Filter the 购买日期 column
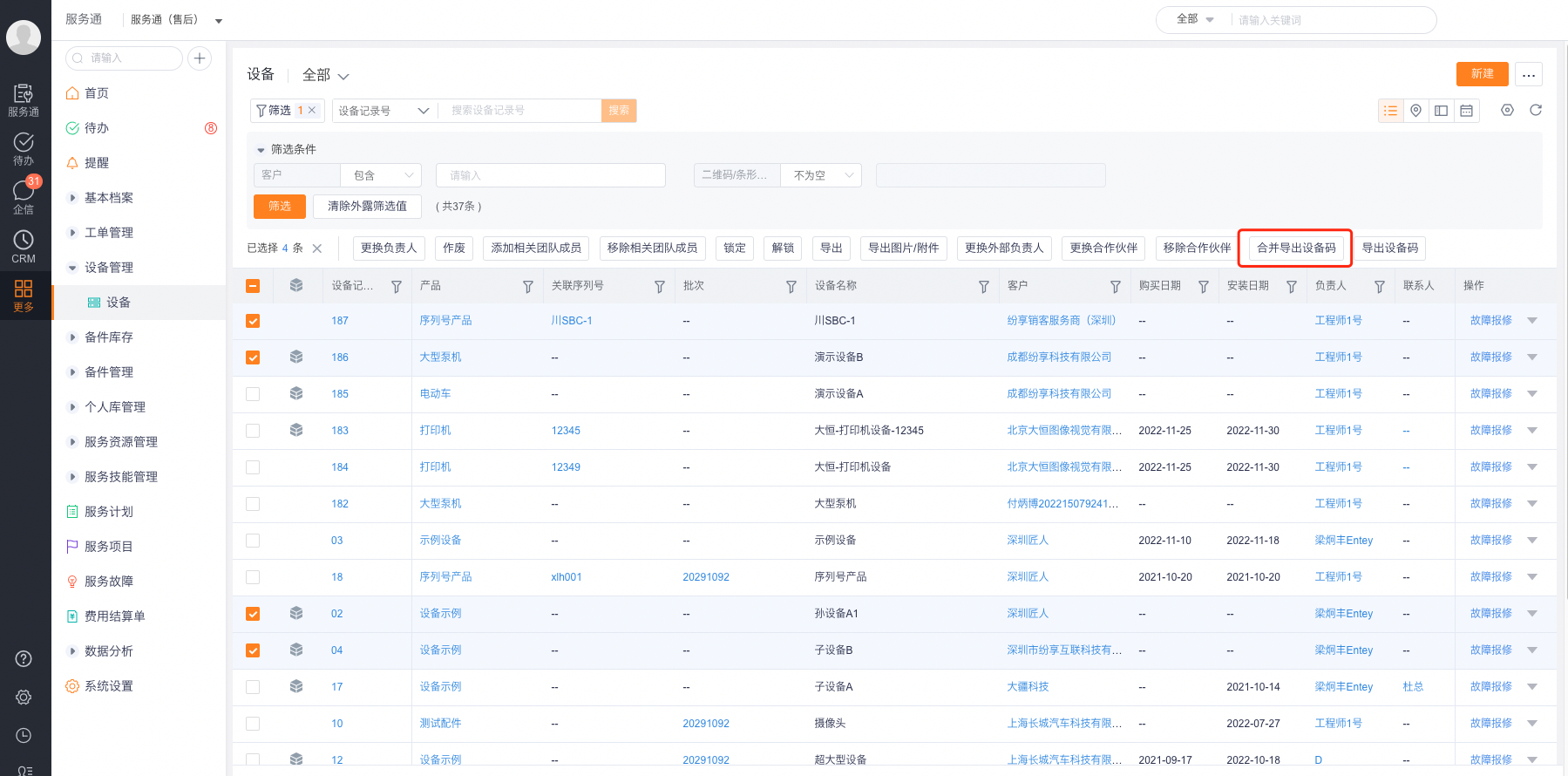Viewport: 1568px width, 776px height. 1204,287
